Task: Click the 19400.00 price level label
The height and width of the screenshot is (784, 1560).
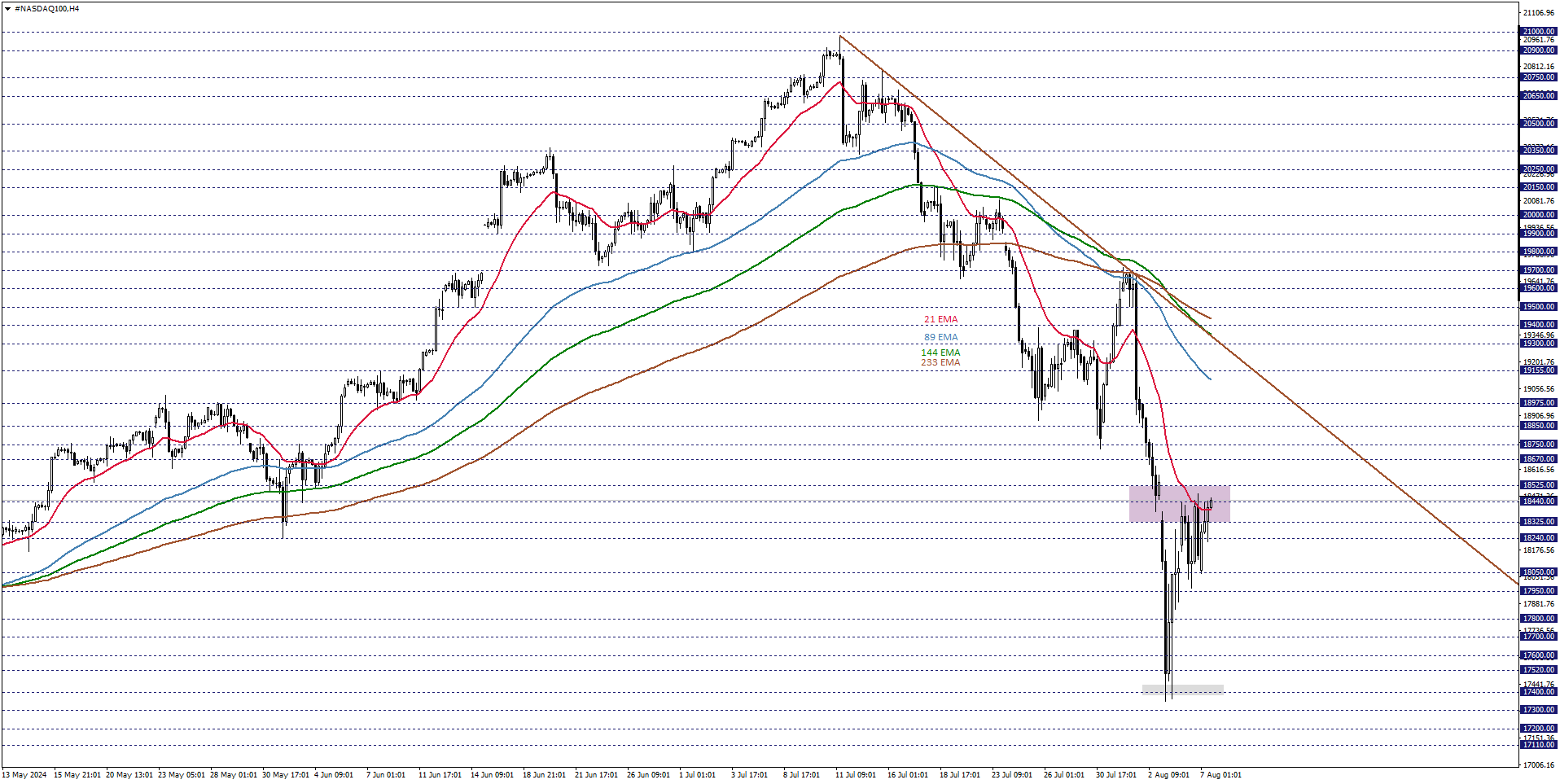Action: (x=1539, y=325)
